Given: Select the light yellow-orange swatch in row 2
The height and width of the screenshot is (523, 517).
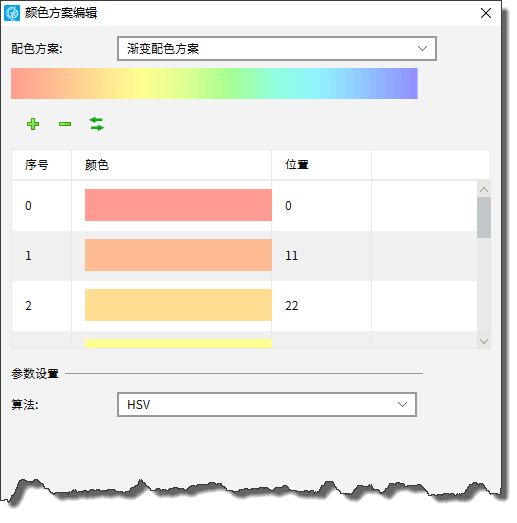Looking at the screenshot, I should 178,305.
